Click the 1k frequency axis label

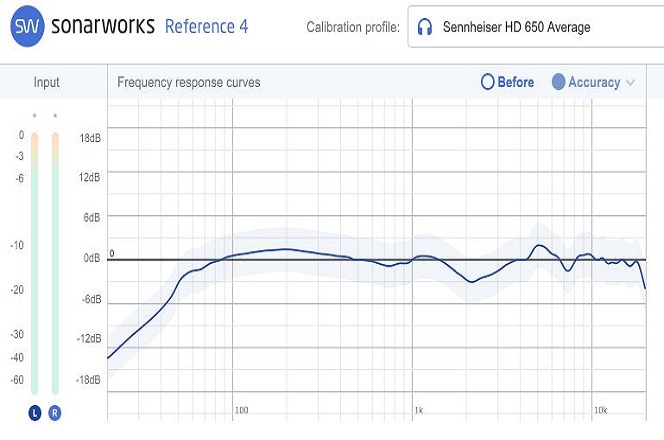coord(419,410)
